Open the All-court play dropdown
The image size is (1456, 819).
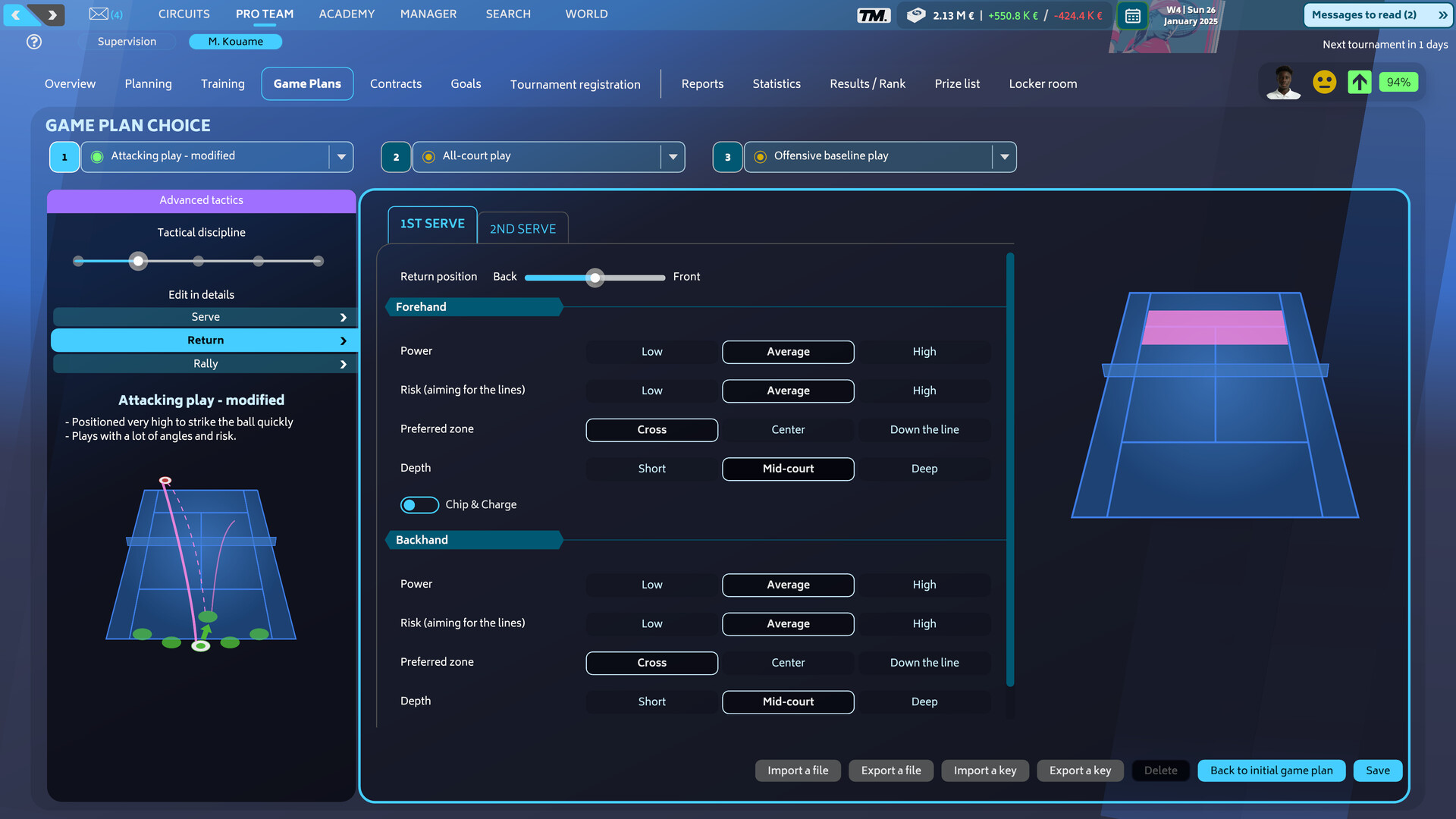click(x=672, y=156)
